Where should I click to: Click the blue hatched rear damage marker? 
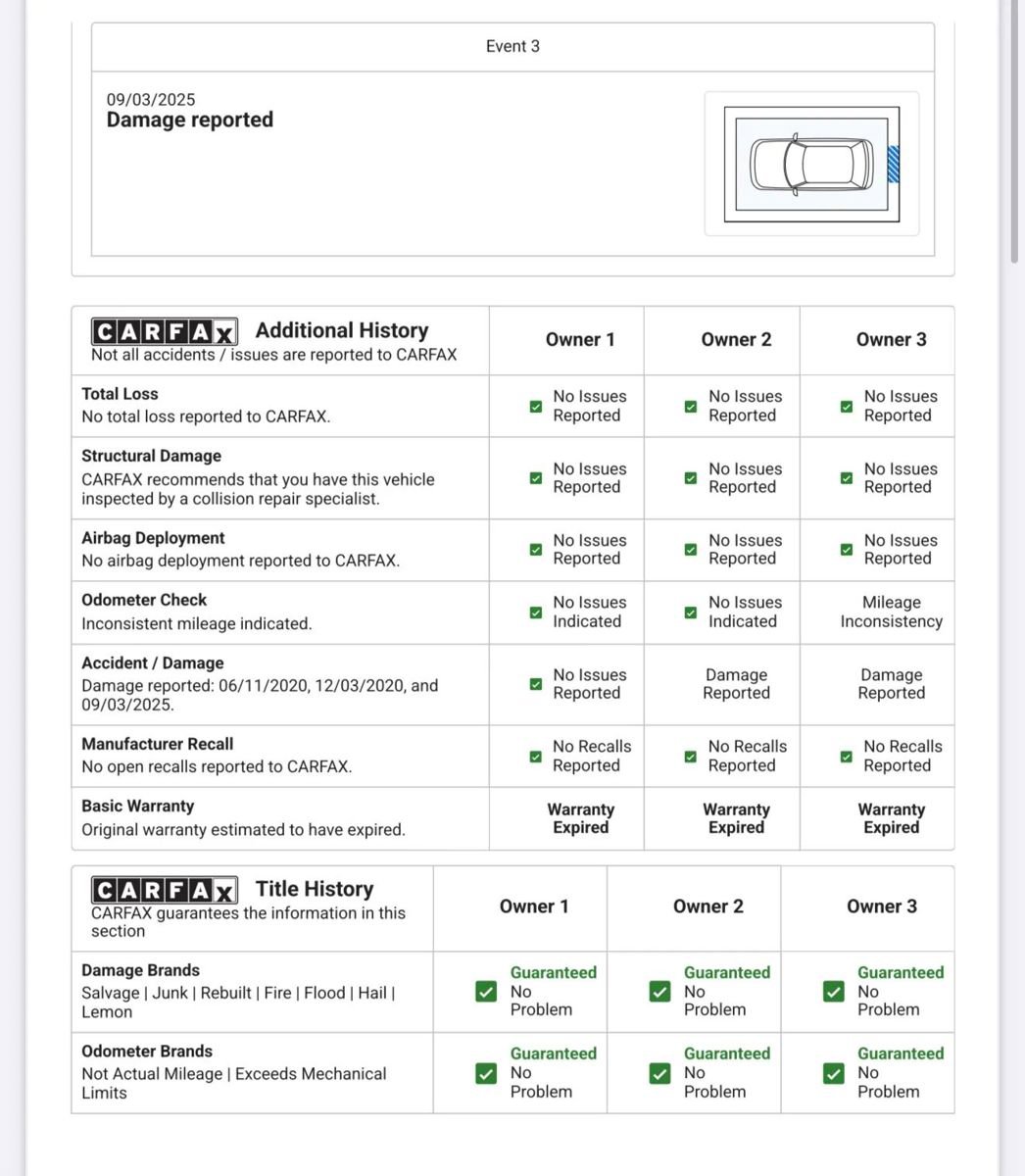(x=893, y=164)
